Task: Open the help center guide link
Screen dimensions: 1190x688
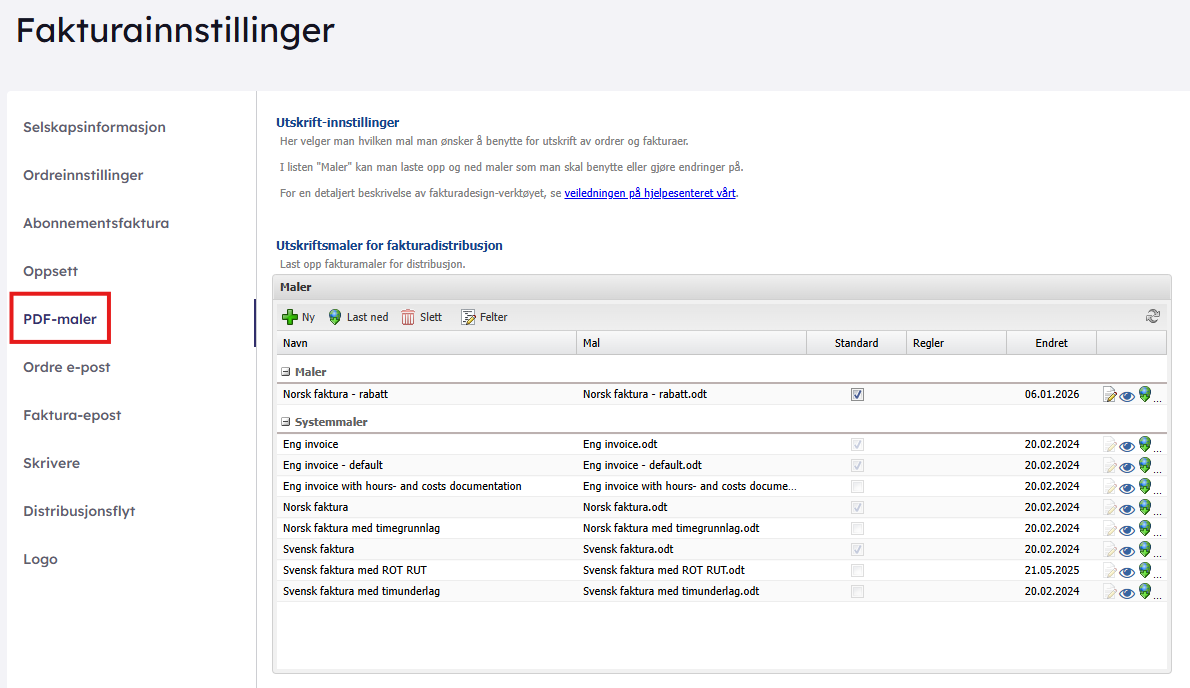Action: tap(650, 193)
